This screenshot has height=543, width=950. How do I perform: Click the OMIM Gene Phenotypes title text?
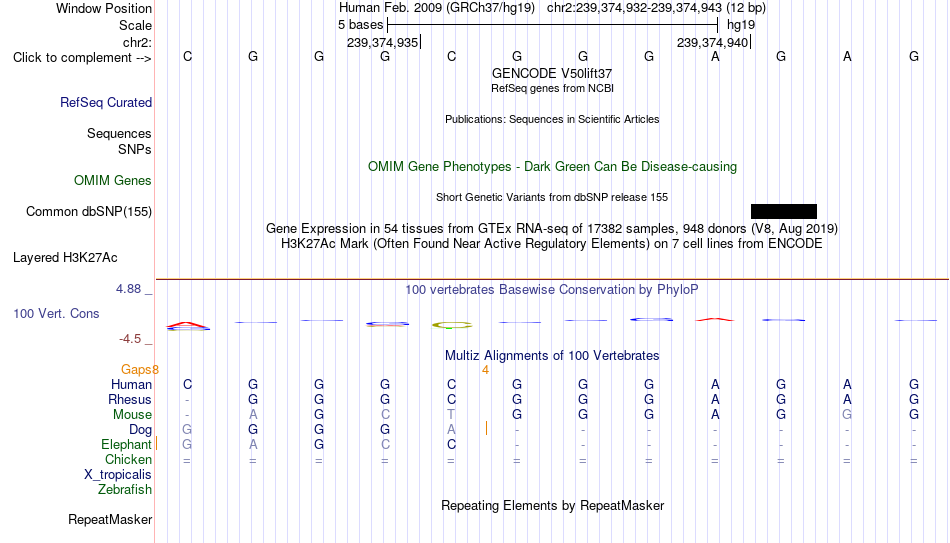(x=552, y=167)
